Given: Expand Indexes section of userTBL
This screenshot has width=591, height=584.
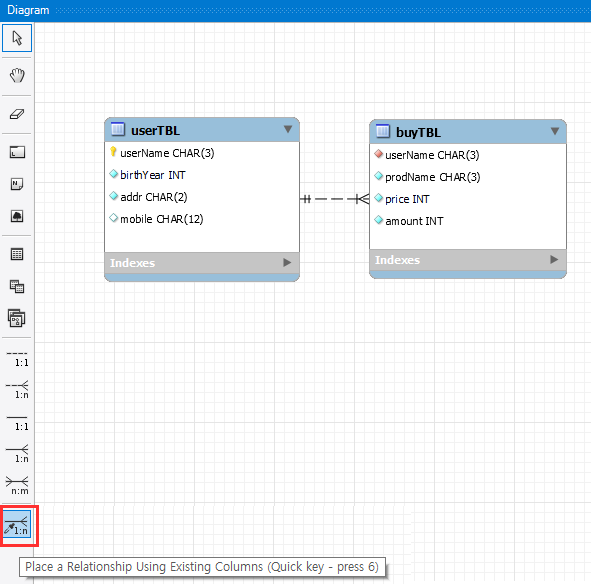Looking at the screenshot, I should (287, 262).
